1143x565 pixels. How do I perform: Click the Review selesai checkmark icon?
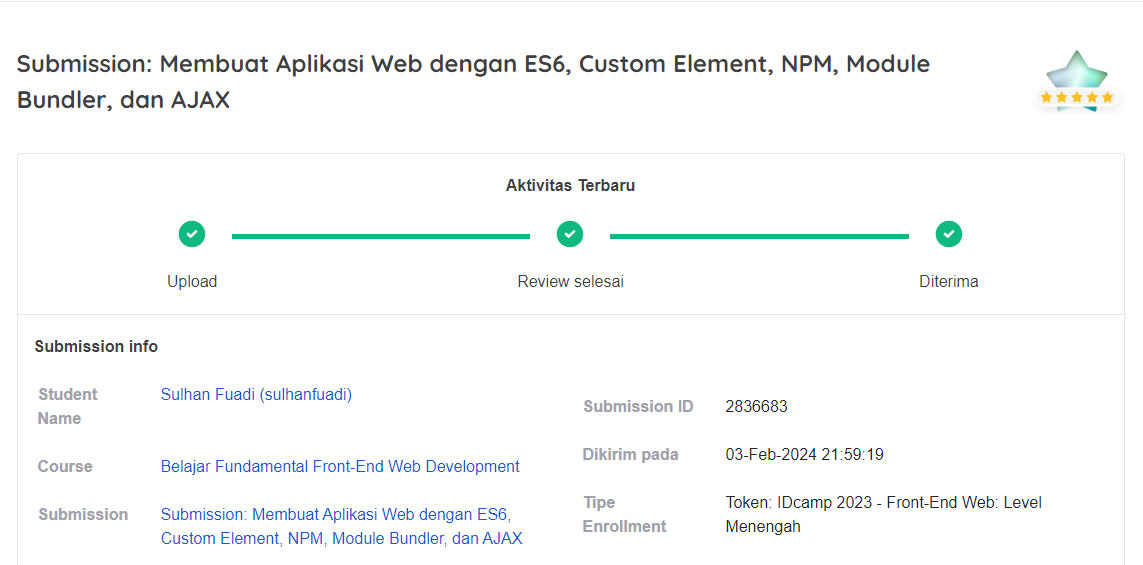click(570, 235)
